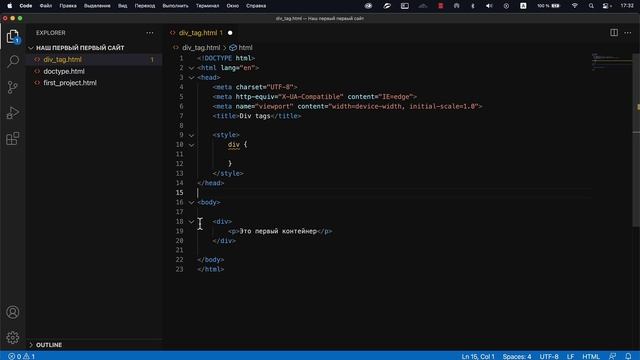This screenshot has width=640, height=360.
Task: Open editor more actions ellipsis
Action: (x=628, y=33)
